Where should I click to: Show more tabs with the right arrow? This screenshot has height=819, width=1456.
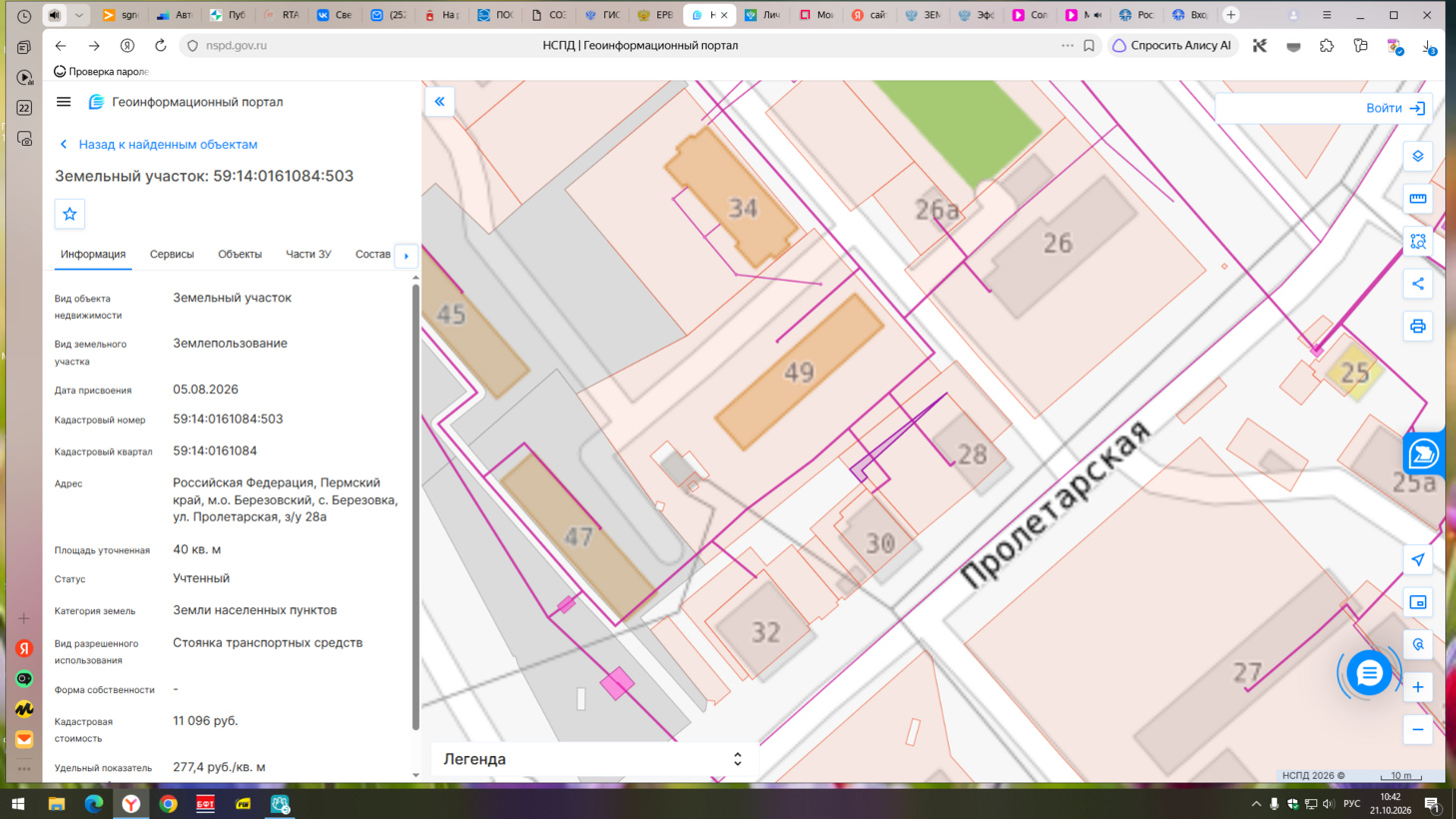[406, 256]
